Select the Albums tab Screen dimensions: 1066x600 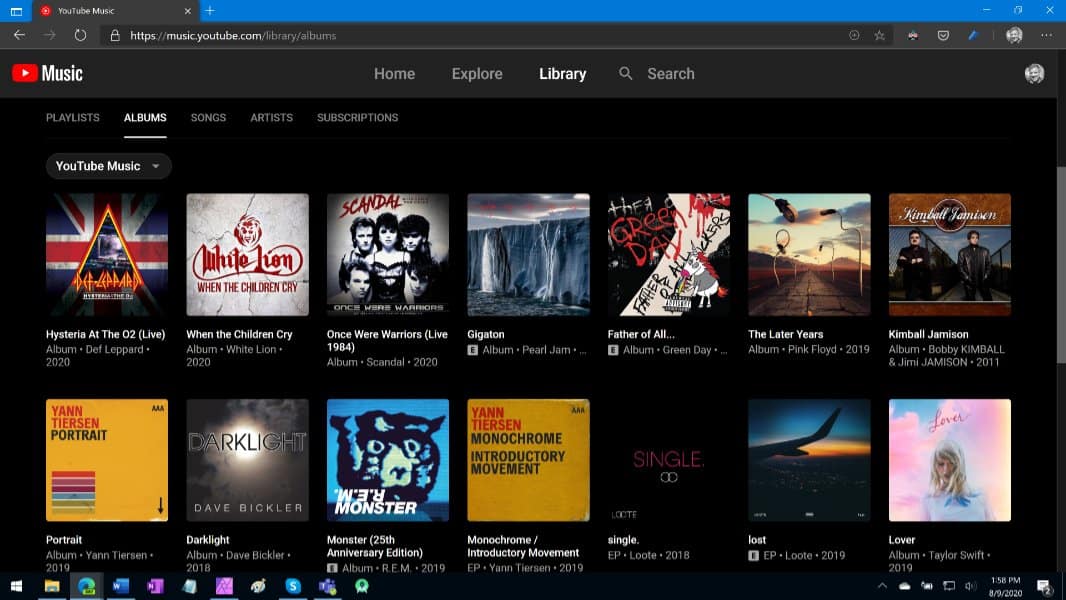coord(145,118)
